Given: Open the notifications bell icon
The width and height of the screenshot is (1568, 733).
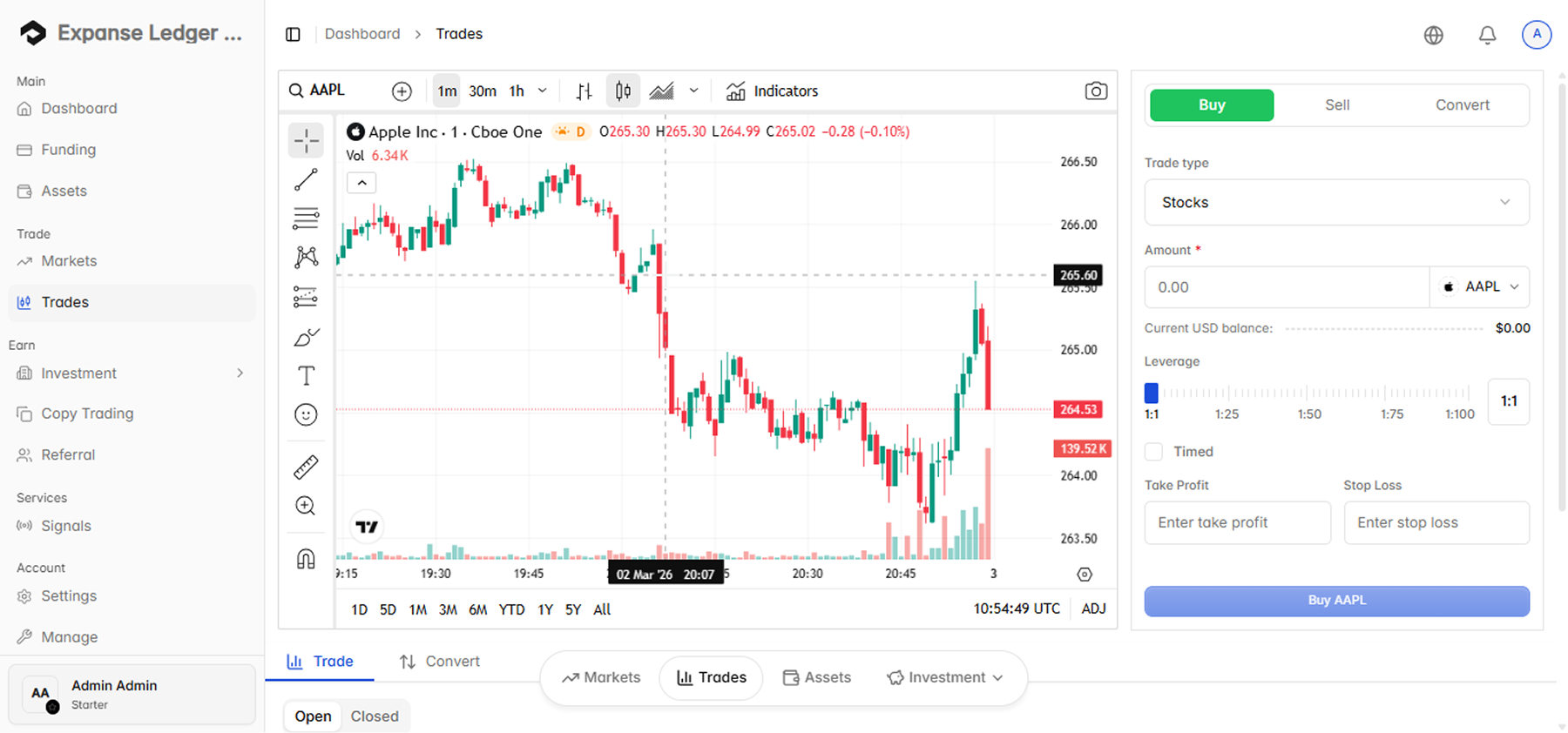Looking at the screenshot, I should 1487,35.
